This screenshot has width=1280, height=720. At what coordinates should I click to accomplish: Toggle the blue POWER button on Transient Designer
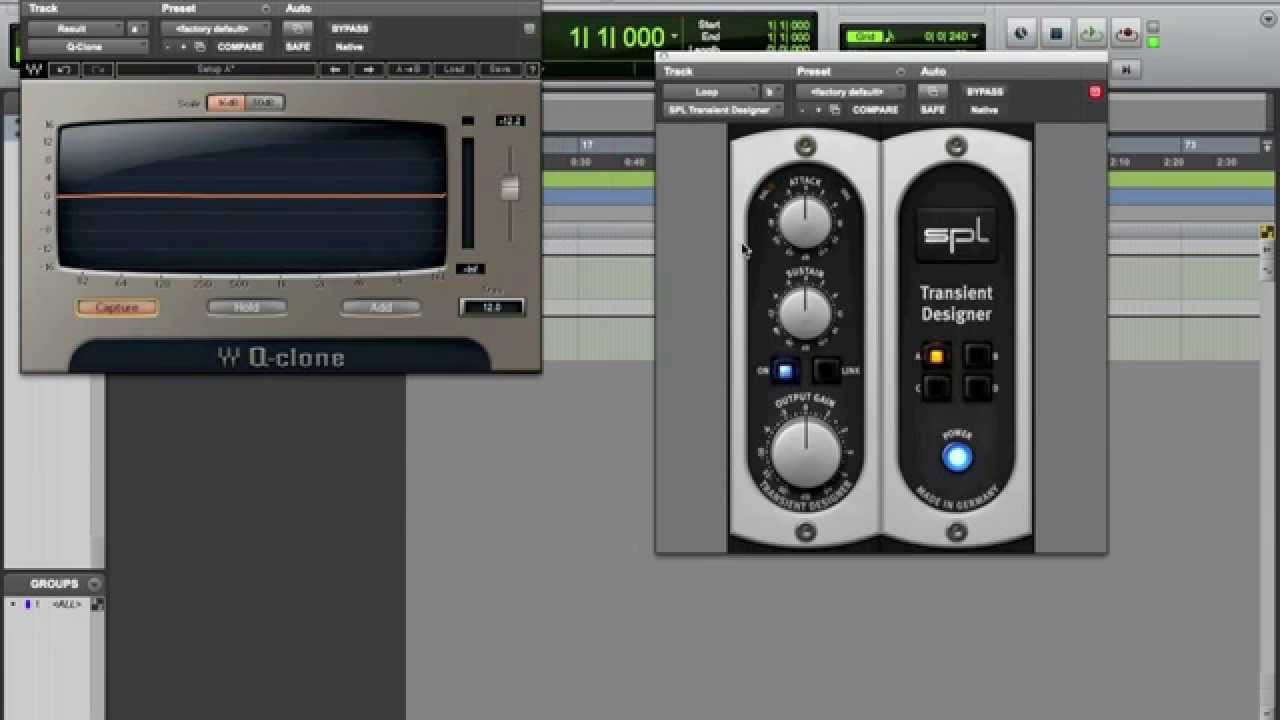click(x=957, y=458)
